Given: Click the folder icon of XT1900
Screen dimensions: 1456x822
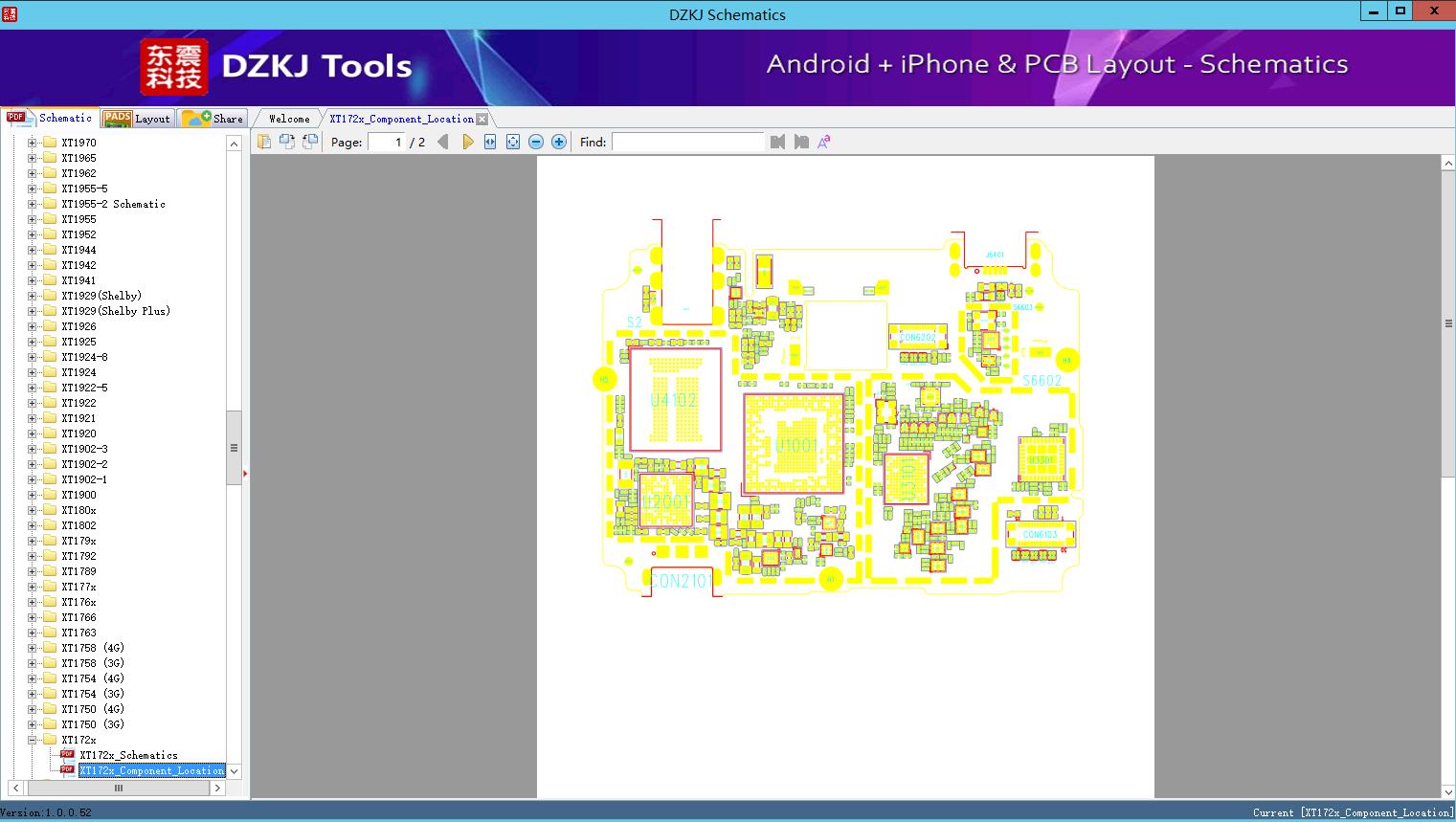Looking at the screenshot, I should [x=50, y=495].
